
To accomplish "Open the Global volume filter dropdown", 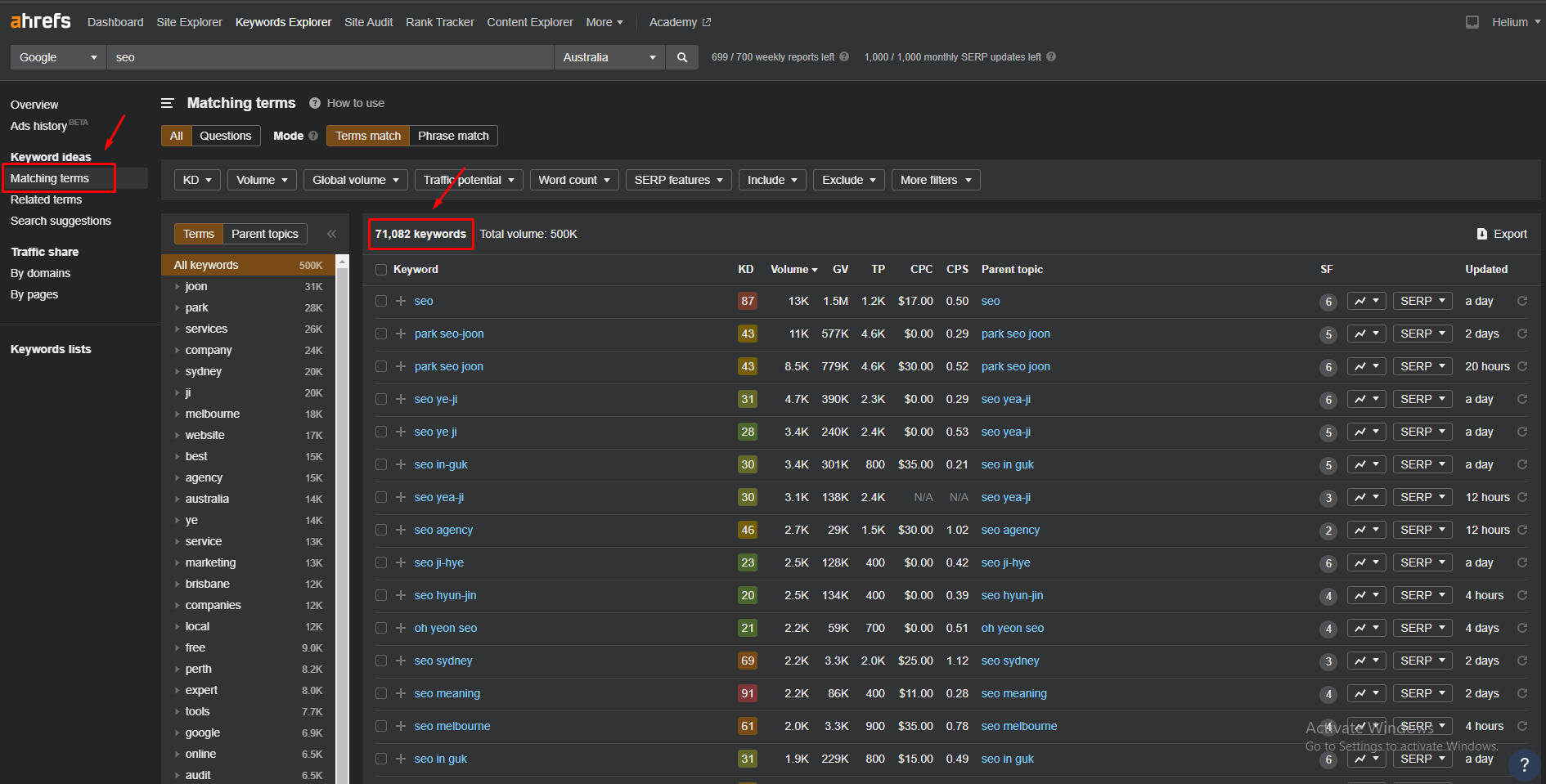I will coord(355,180).
